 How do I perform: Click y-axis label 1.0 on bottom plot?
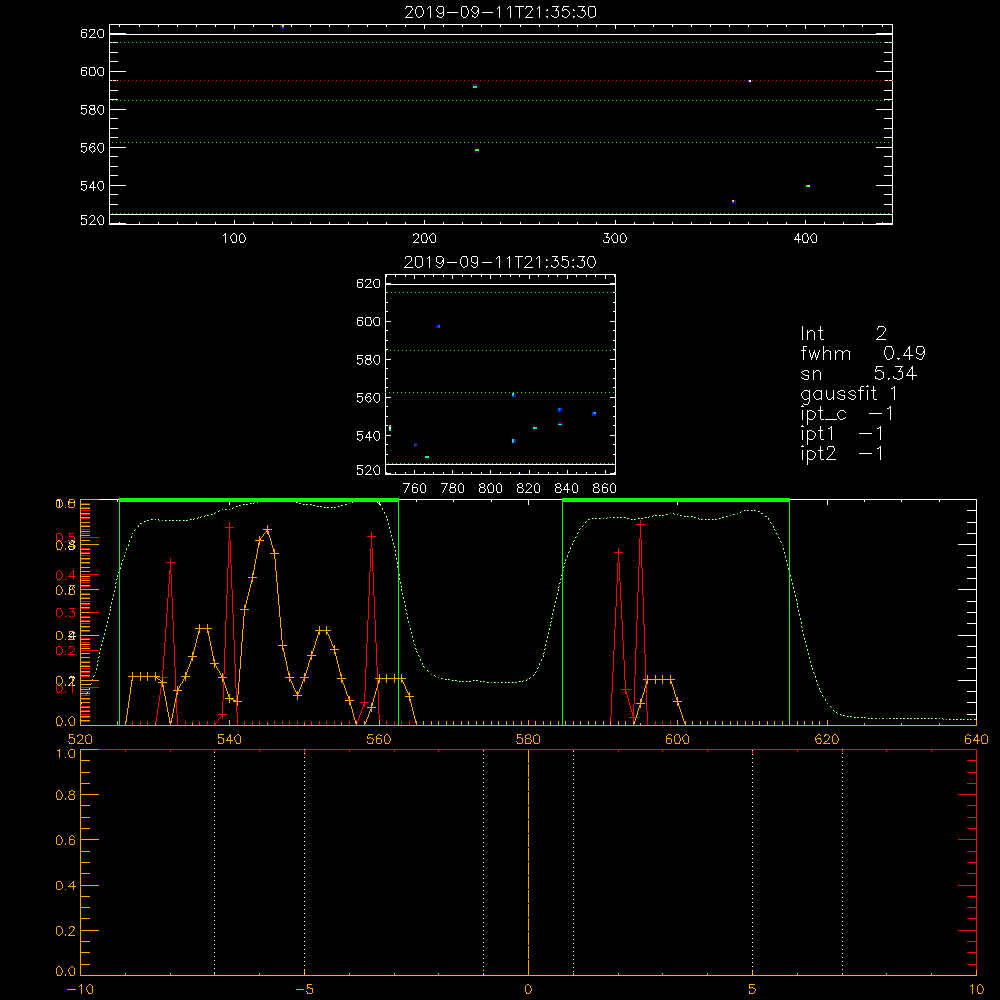pos(65,754)
